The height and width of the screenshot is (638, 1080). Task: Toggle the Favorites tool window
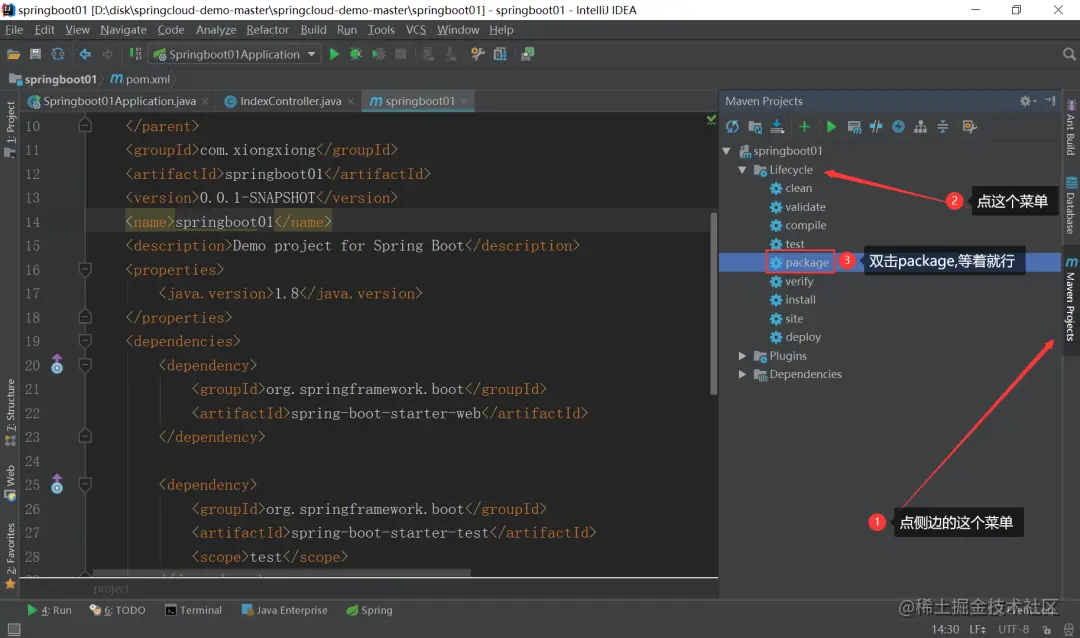(x=10, y=555)
